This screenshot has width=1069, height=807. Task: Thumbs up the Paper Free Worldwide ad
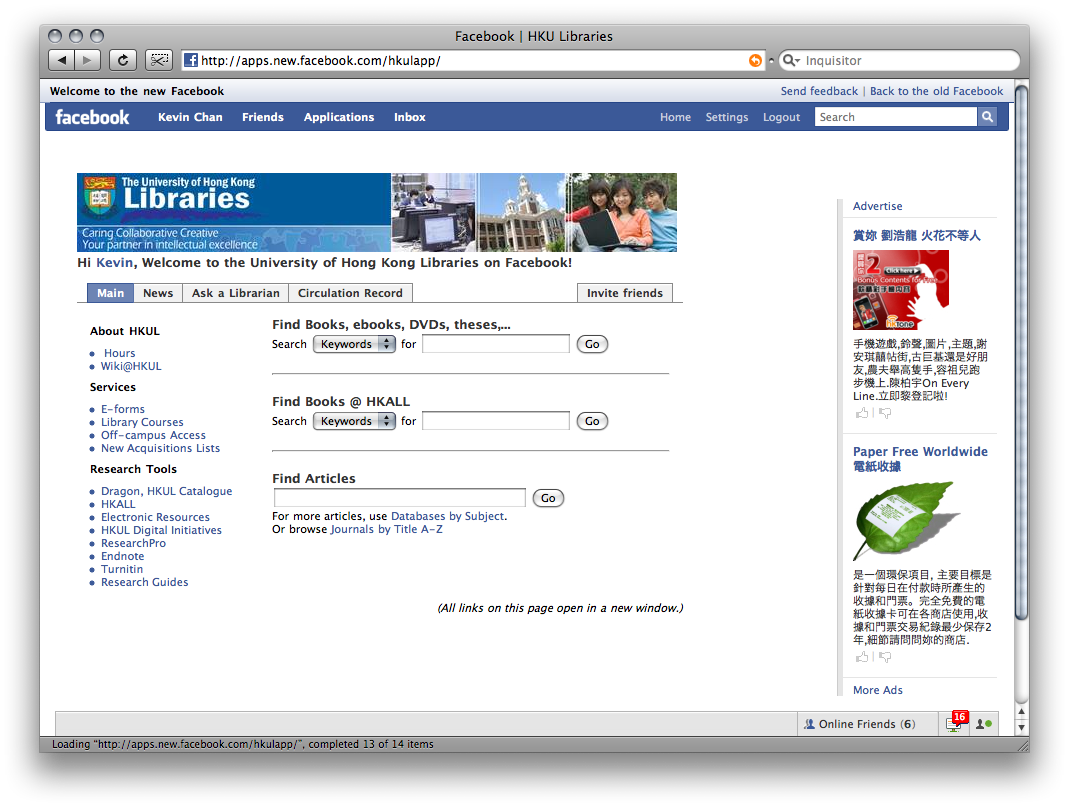[862, 657]
